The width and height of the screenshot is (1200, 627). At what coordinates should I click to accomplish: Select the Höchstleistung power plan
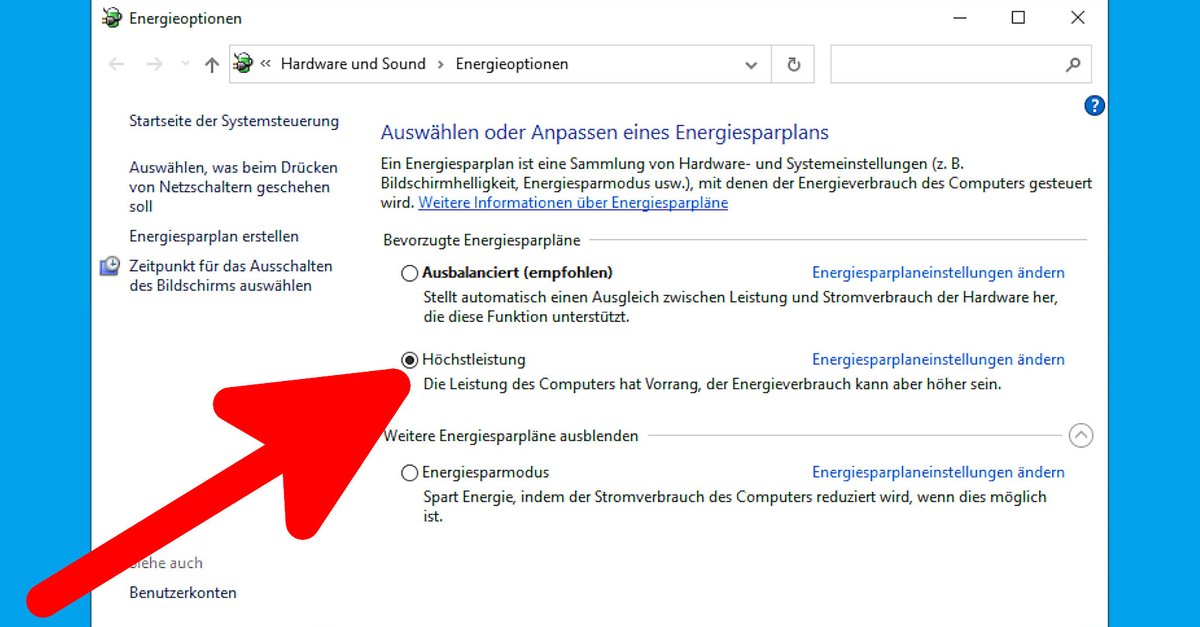pos(409,359)
